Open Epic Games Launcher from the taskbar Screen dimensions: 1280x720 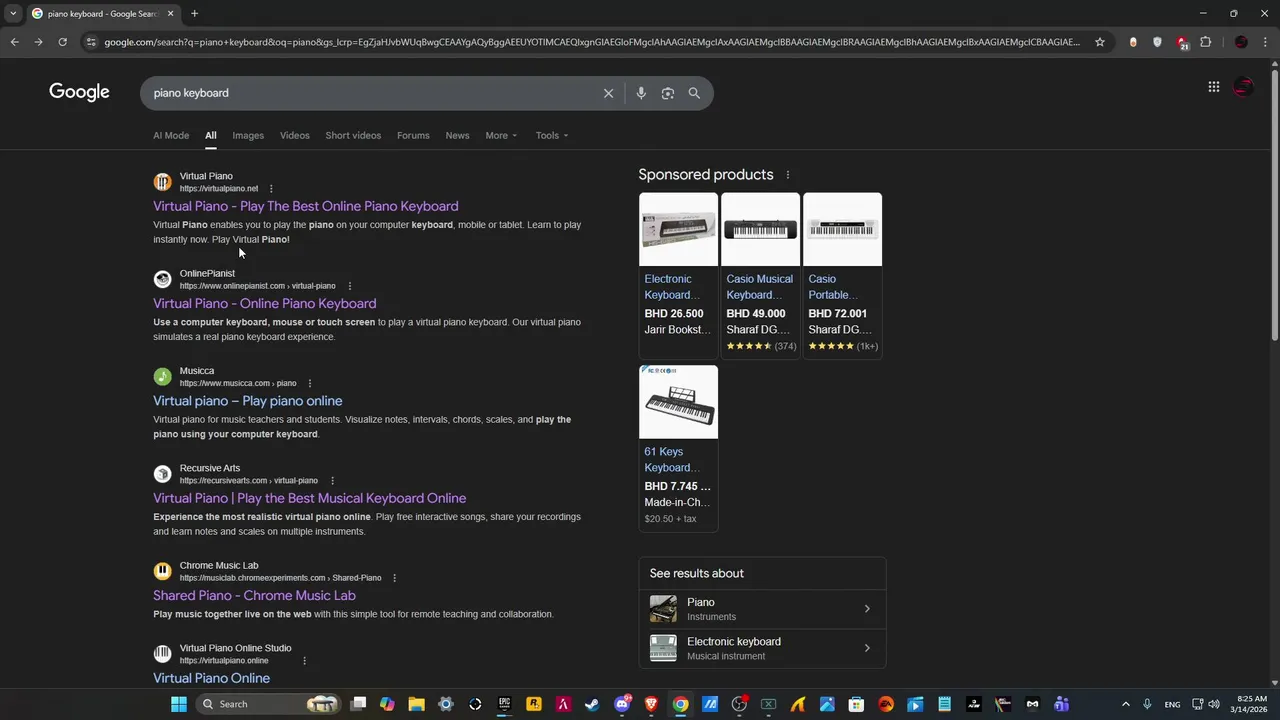point(505,704)
